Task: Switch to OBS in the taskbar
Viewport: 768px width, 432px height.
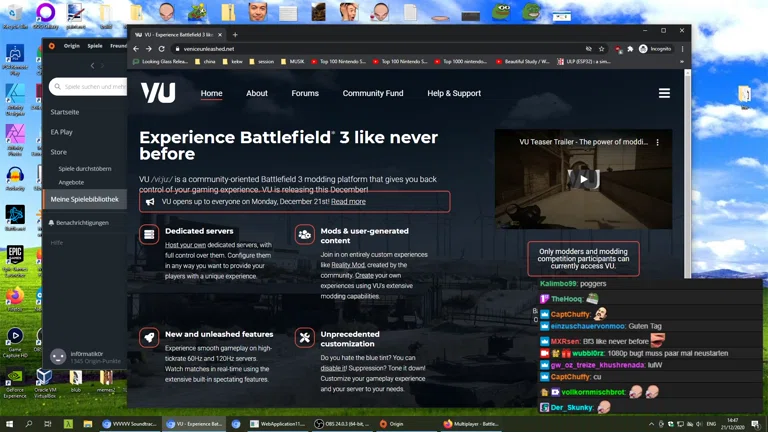Action: 341,424
